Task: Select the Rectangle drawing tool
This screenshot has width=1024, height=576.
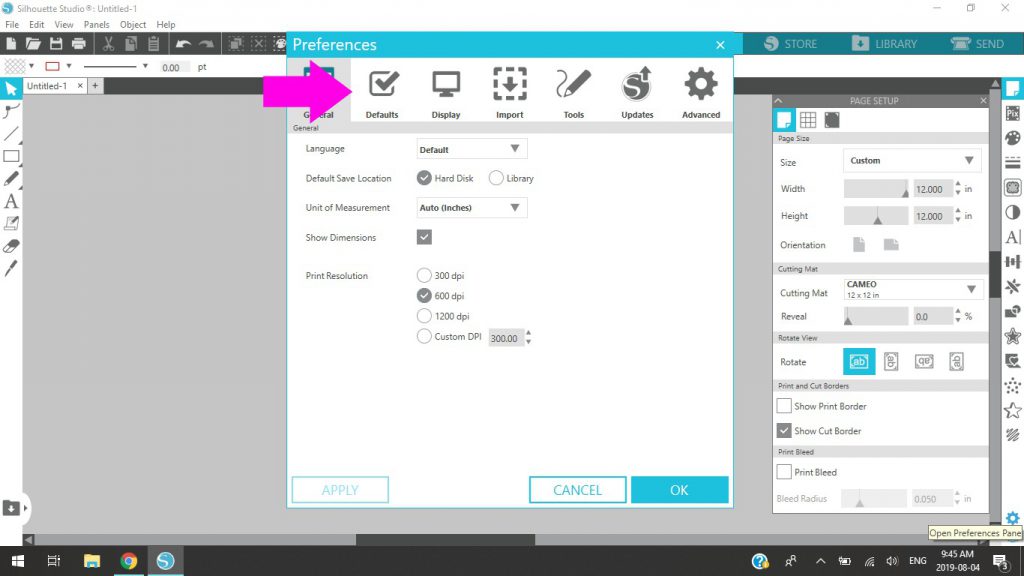Action: click(x=11, y=156)
